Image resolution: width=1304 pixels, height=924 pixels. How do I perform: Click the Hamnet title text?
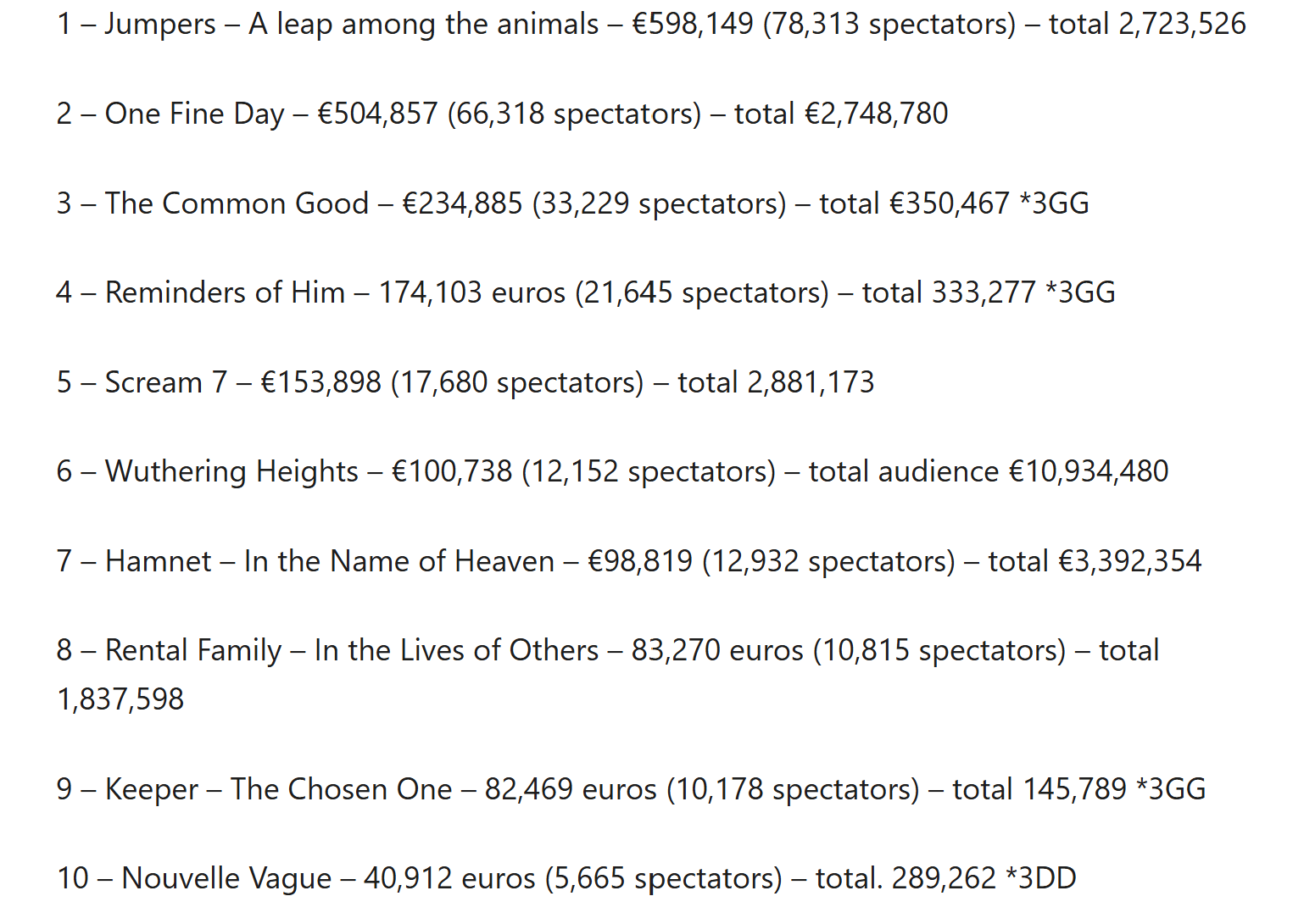click(x=158, y=561)
